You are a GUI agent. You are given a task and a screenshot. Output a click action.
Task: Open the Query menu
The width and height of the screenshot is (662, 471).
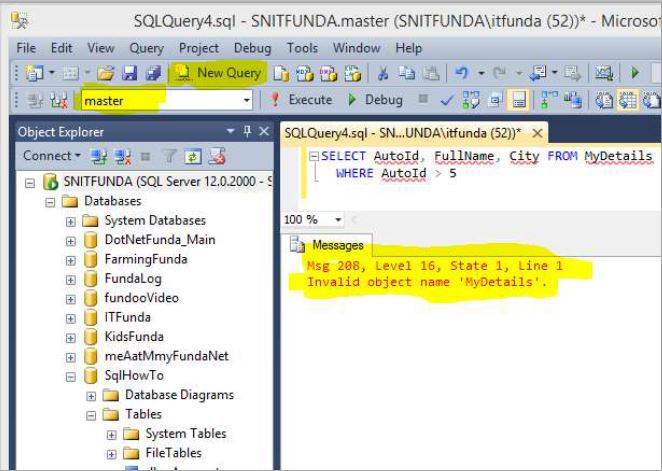(x=146, y=48)
